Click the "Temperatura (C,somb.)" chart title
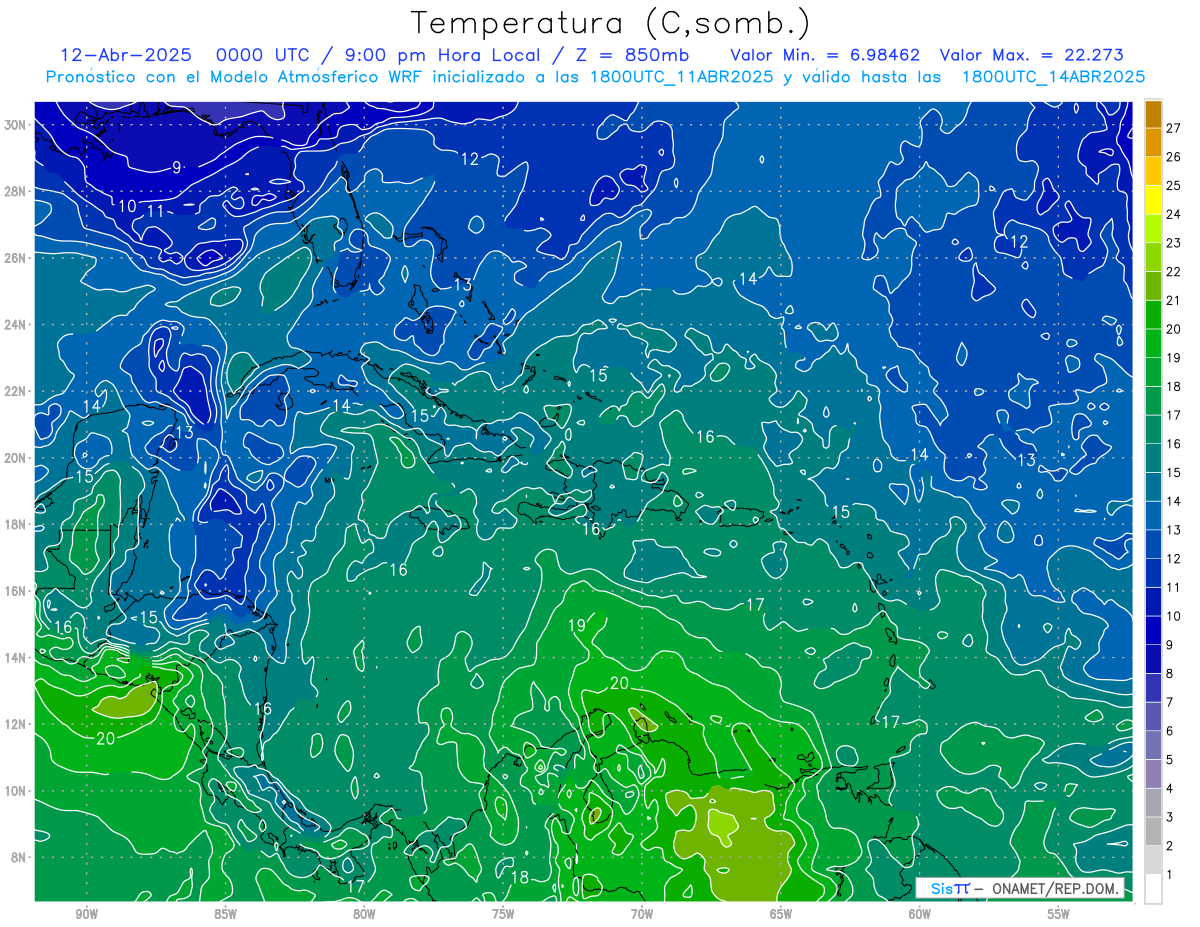 (611, 24)
